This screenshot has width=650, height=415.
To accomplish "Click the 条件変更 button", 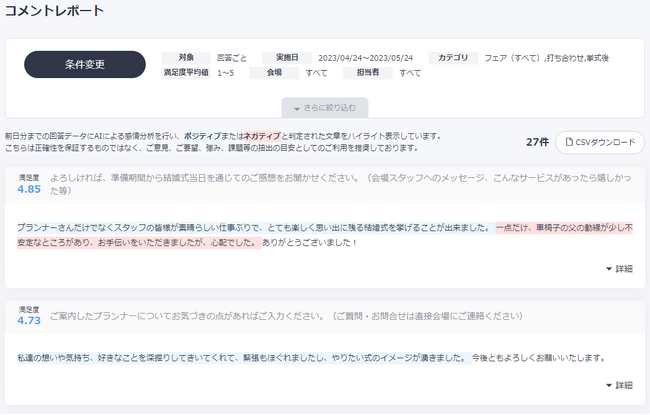I will (x=85, y=64).
